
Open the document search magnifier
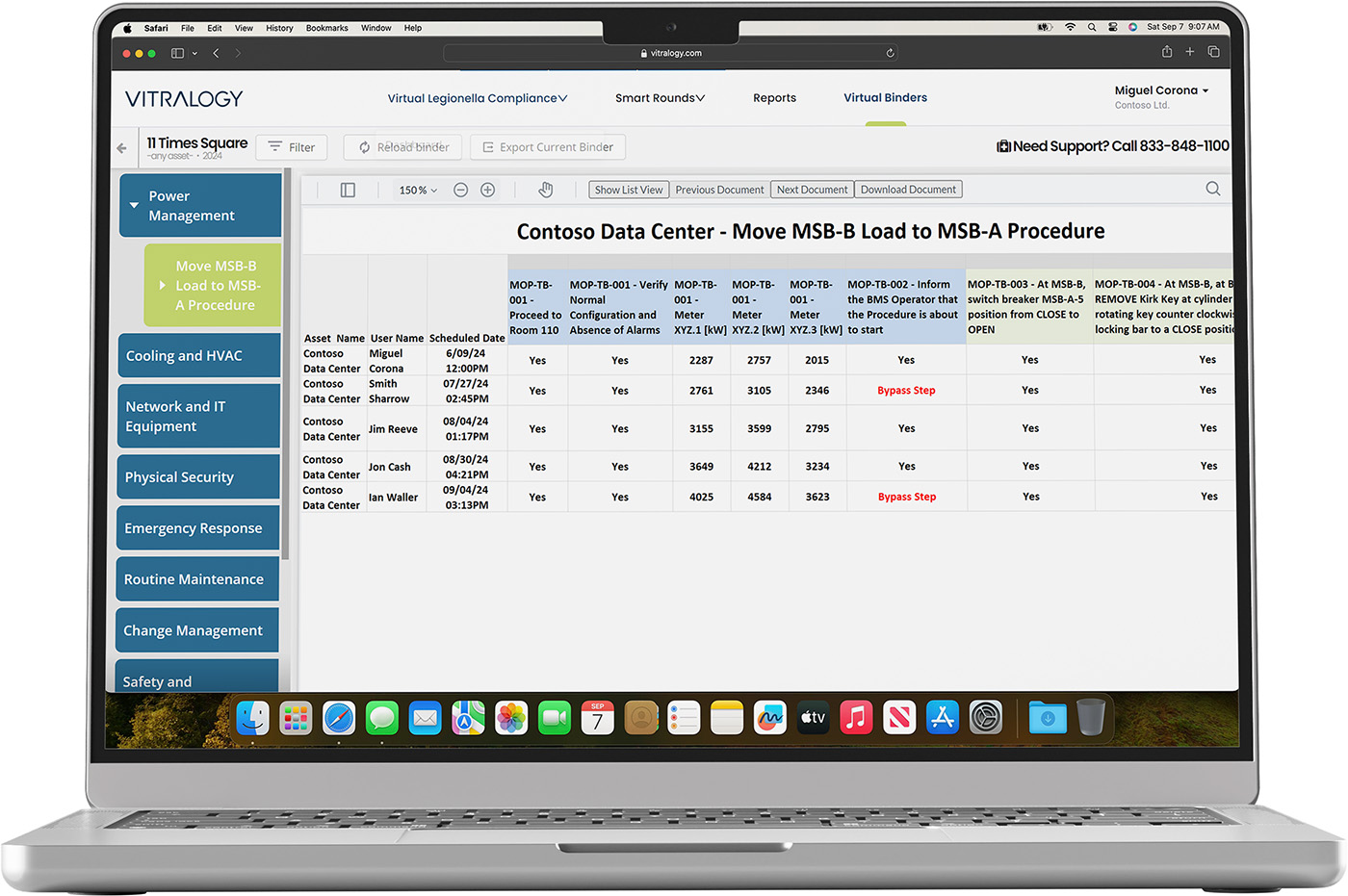(1213, 189)
